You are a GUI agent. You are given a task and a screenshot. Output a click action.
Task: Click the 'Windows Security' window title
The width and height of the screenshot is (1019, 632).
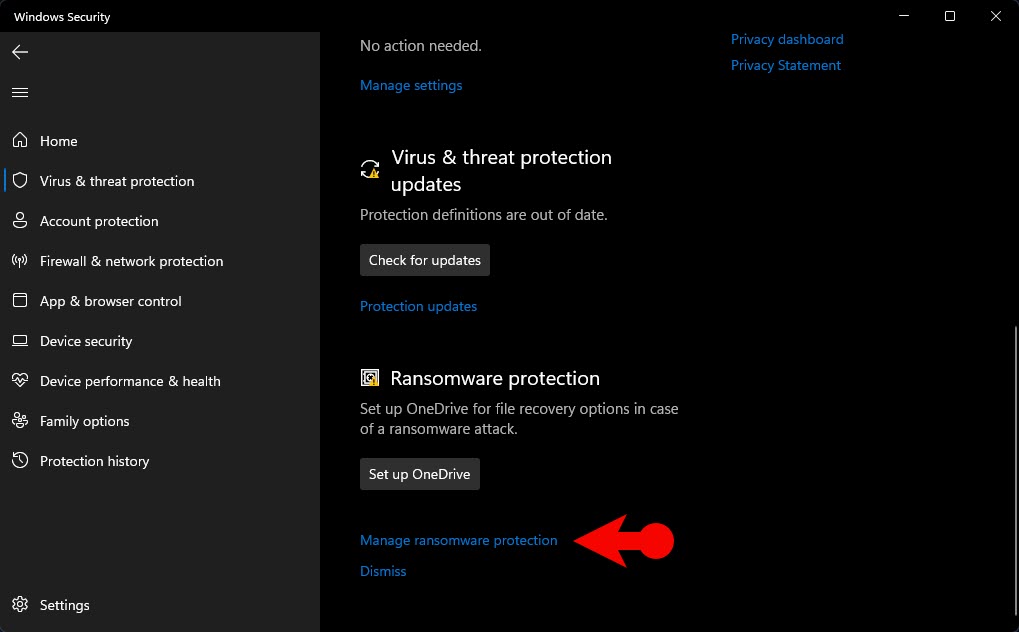point(62,17)
